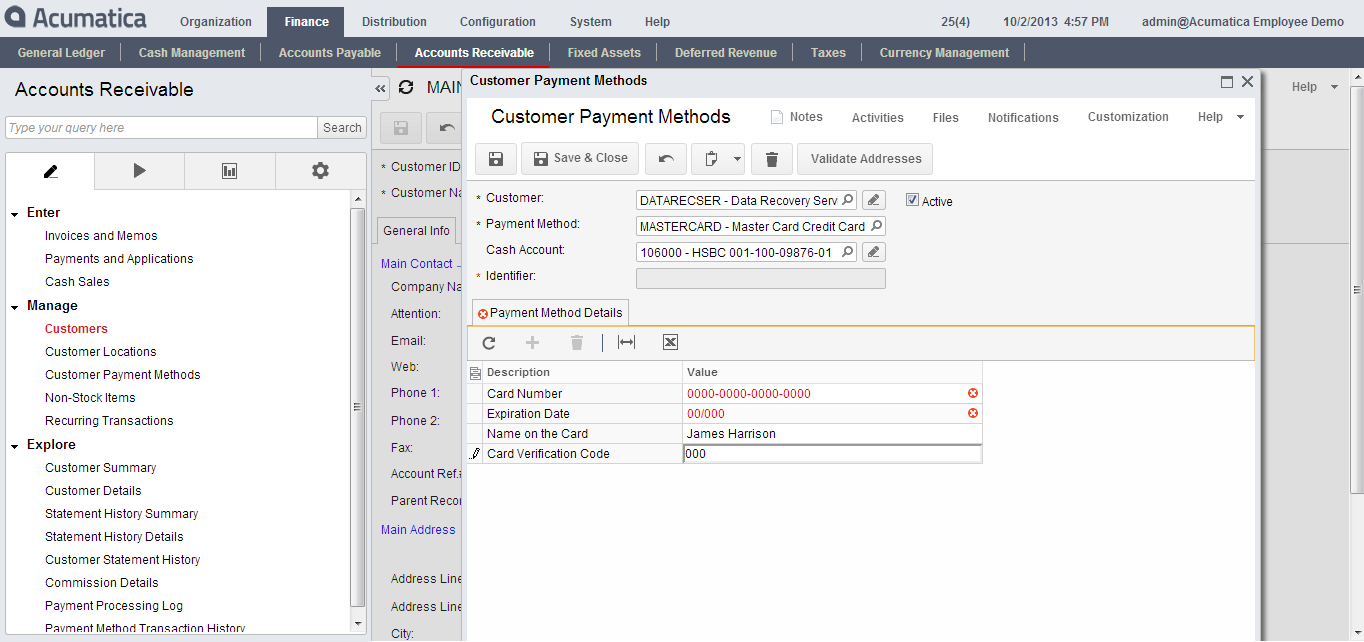The height and width of the screenshot is (642, 1364).
Task: Open the Organization module menu
Action: pos(216,22)
